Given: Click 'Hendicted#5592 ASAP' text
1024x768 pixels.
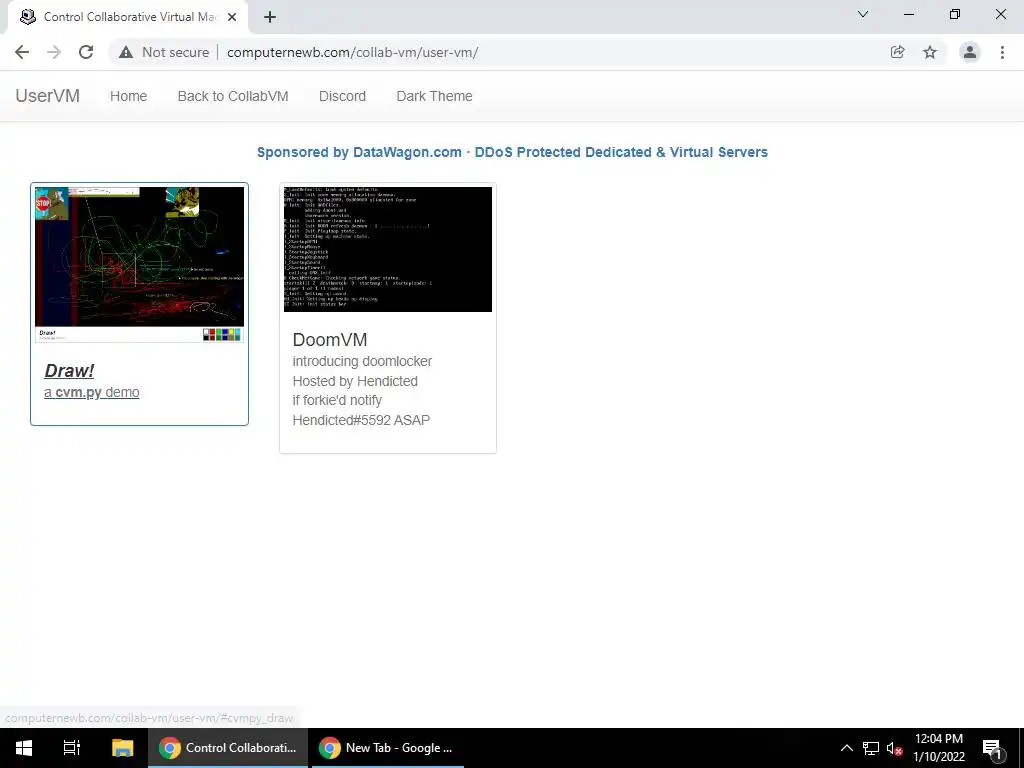Looking at the screenshot, I should click(361, 420).
